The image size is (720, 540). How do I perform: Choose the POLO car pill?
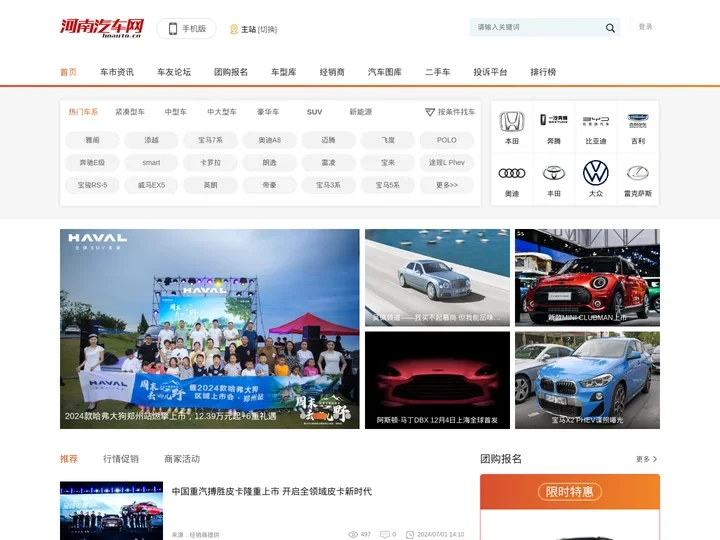447,140
